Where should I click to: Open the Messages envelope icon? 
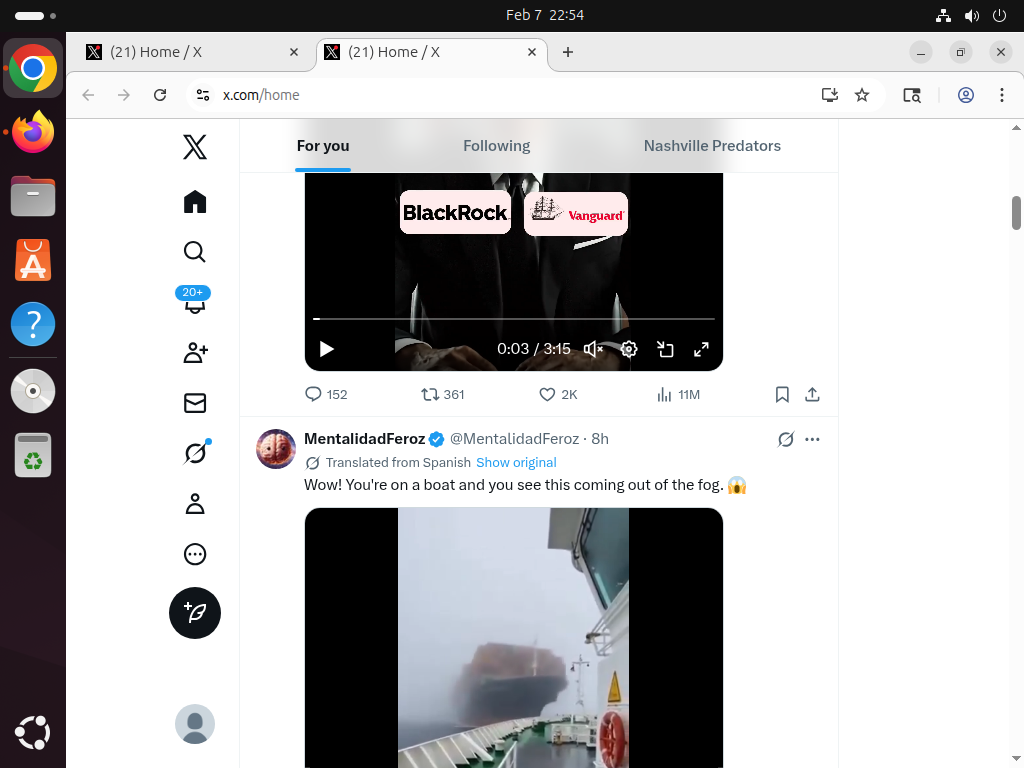pos(195,403)
